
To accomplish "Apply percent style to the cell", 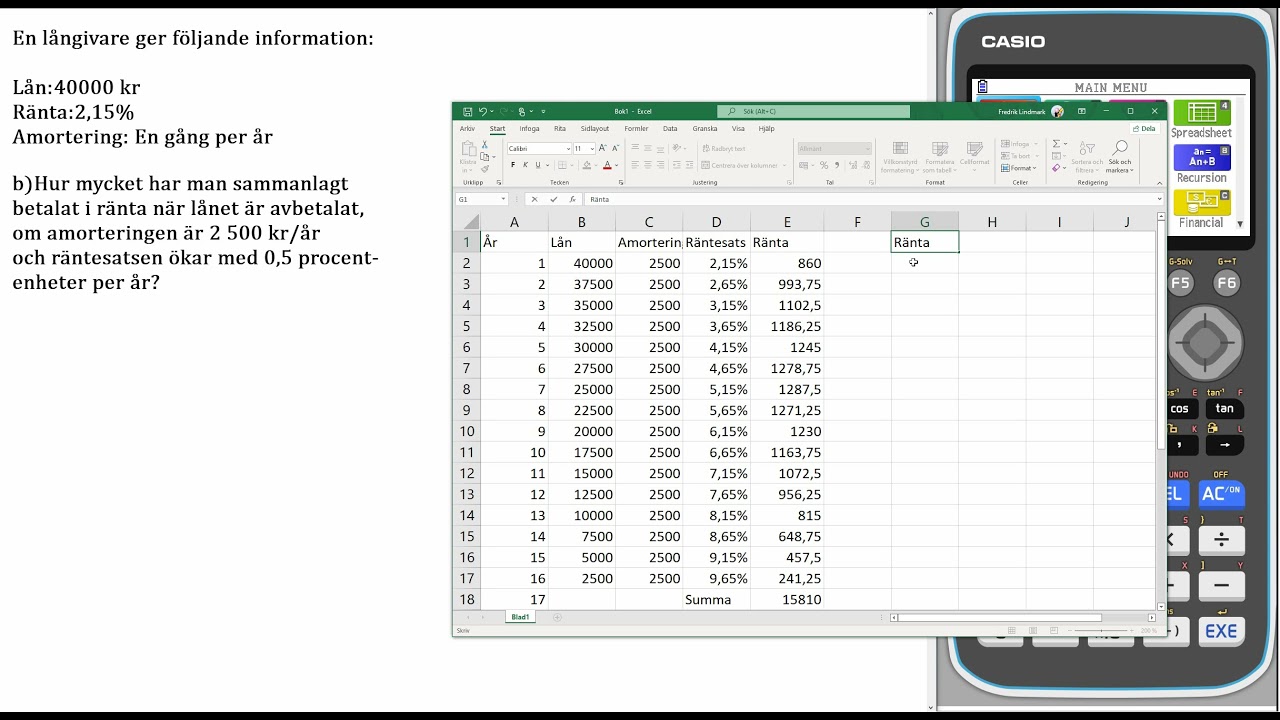I will click(823, 165).
